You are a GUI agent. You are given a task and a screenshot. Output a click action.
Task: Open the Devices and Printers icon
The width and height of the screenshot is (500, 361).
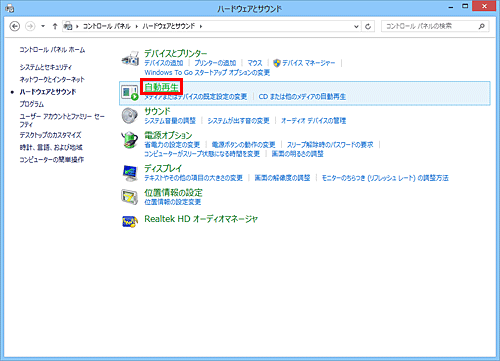130,59
